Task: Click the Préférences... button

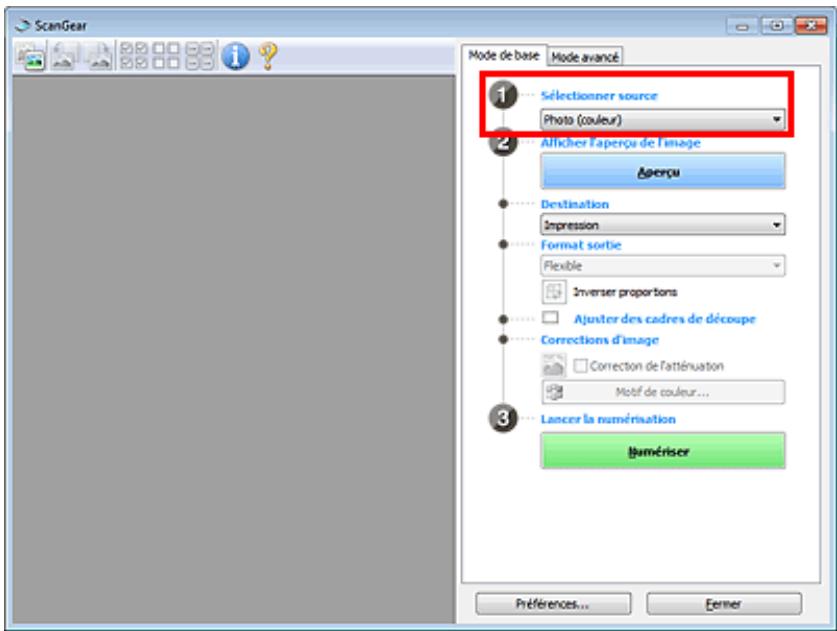Action: pyautogui.click(x=553, y=604)
